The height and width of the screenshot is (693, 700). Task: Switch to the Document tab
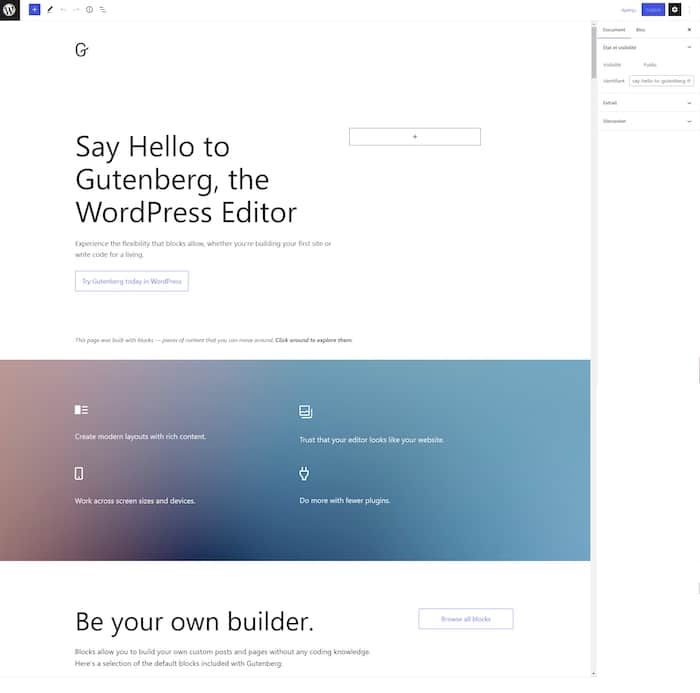(x=614, y=30)
